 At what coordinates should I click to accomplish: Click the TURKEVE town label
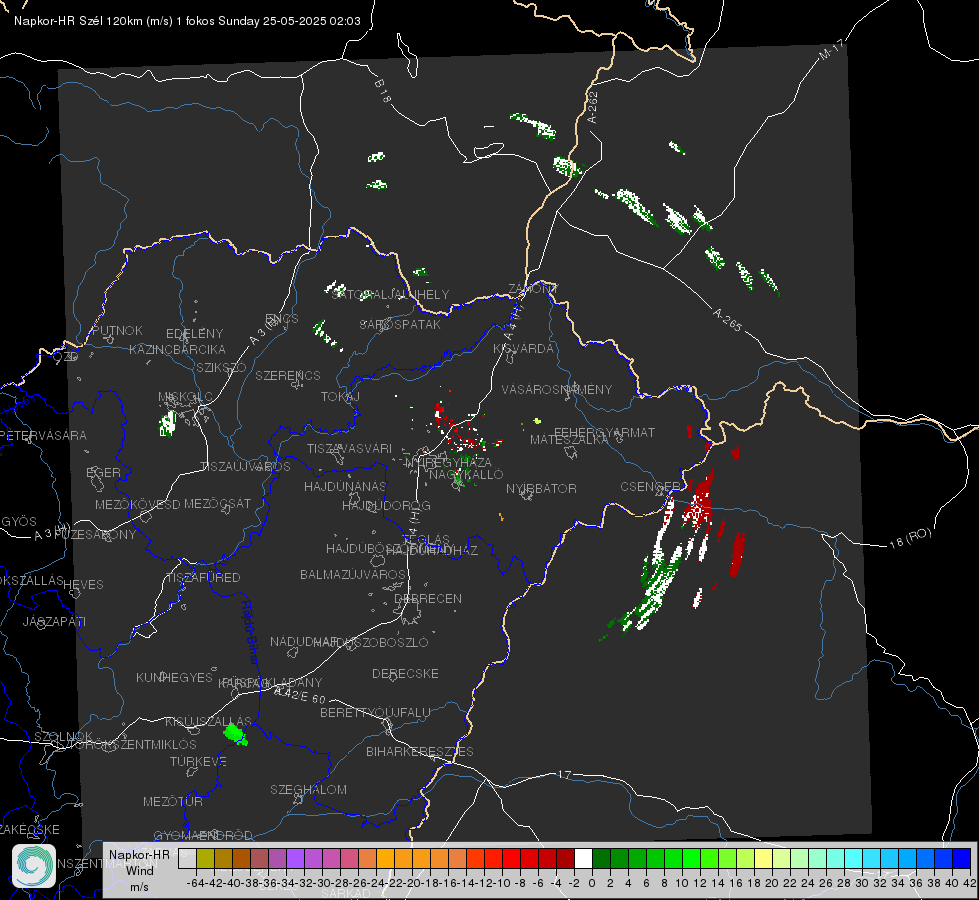[x=199, y=761]
